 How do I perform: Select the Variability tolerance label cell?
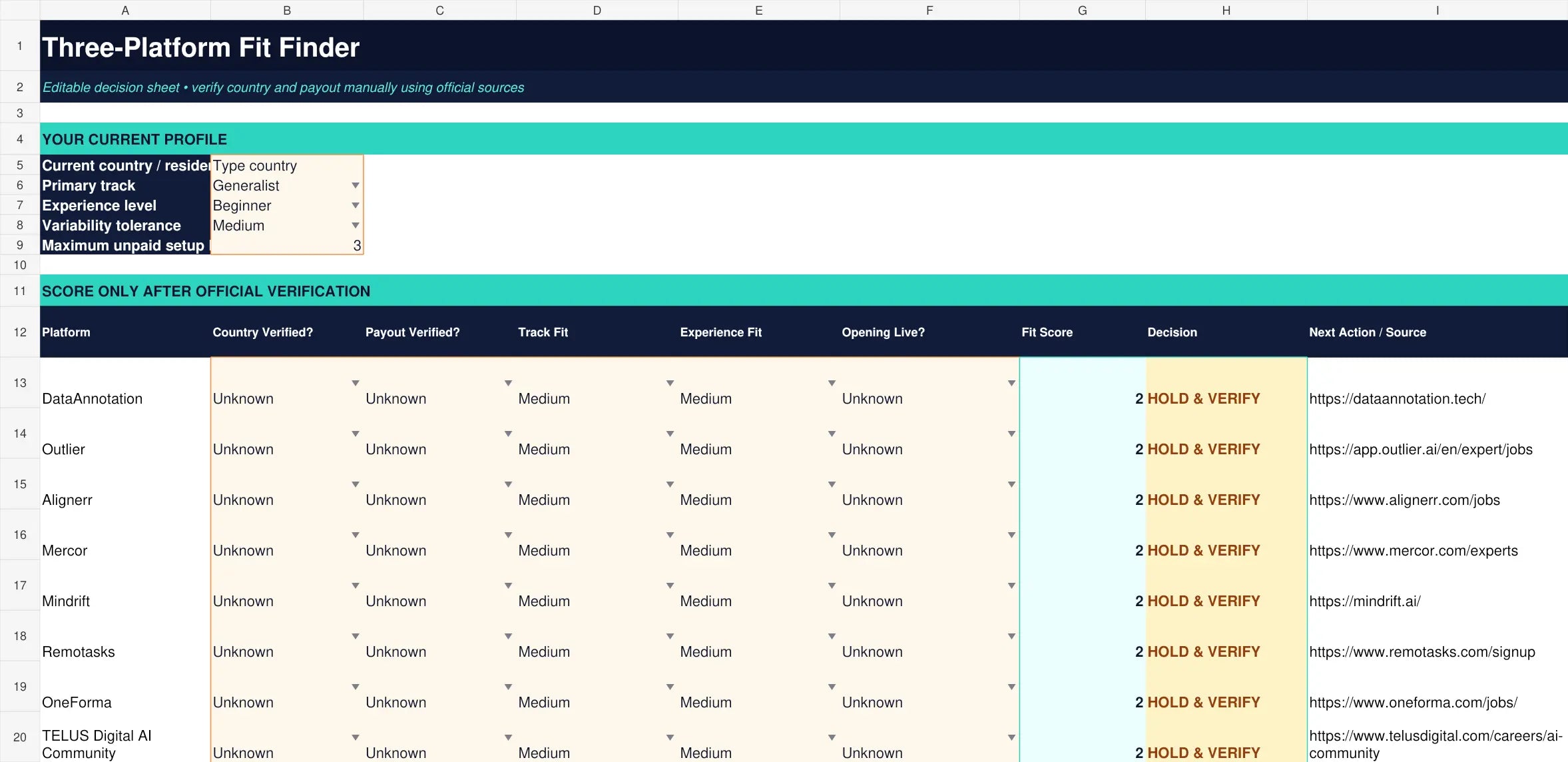pos(125,225)
